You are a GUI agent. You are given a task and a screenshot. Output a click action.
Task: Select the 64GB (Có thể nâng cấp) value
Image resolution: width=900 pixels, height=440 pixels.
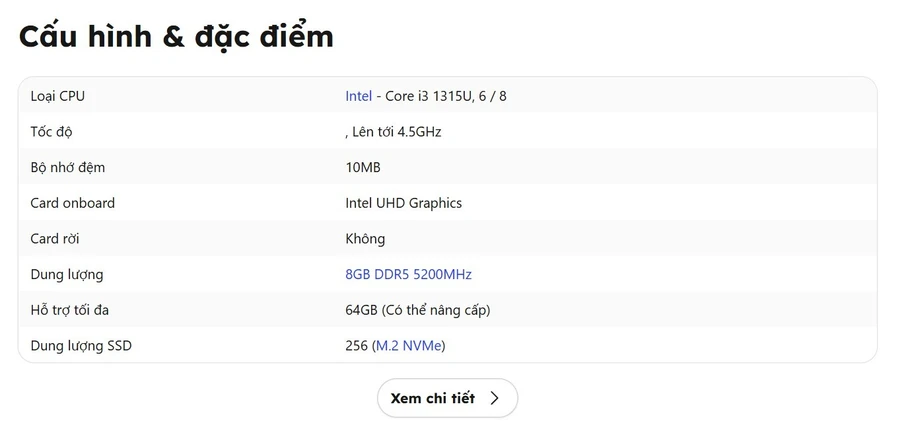418,310
